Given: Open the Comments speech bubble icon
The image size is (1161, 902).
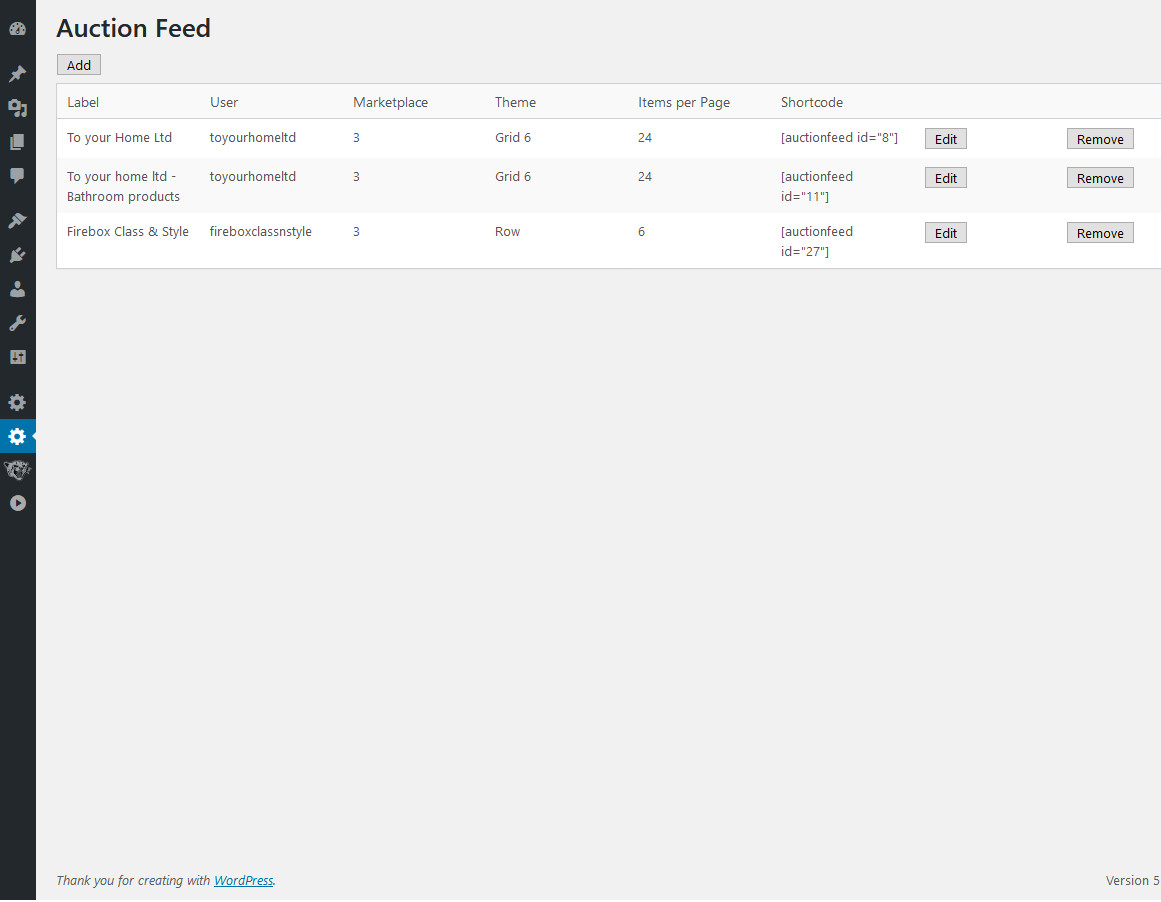Looking at the screenshot, I should (x=17, y=176).
